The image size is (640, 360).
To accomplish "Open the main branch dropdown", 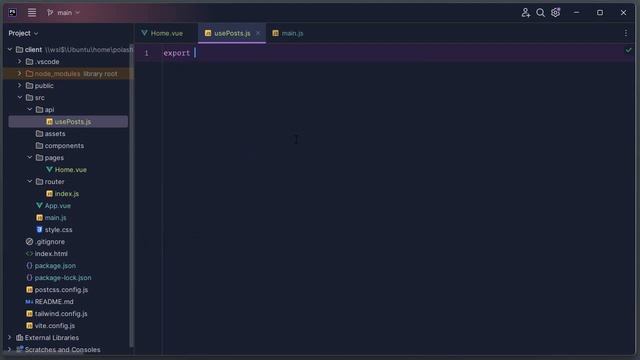I will (x=63, y=13).
